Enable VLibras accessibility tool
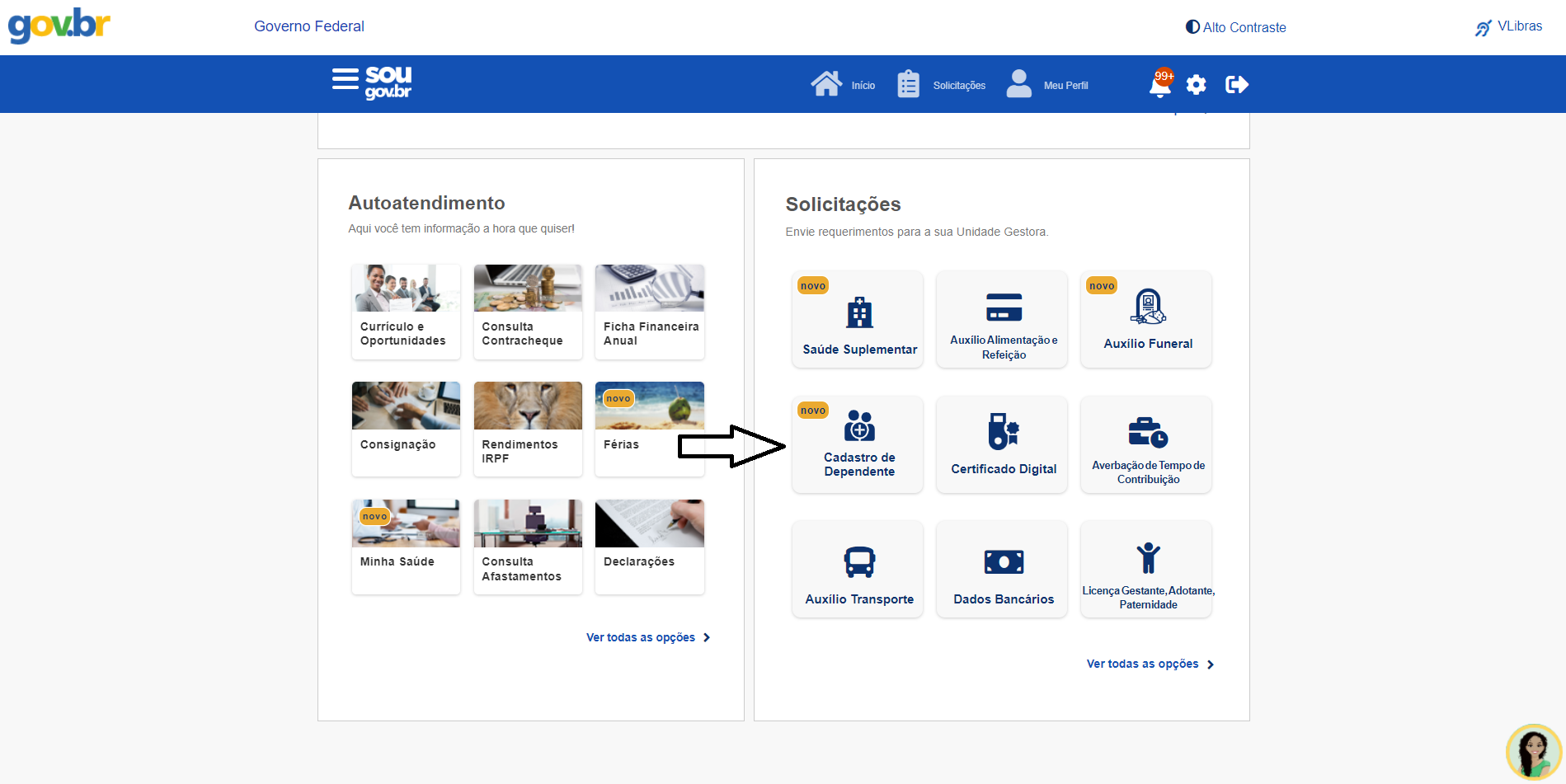 click(1508, 27)
